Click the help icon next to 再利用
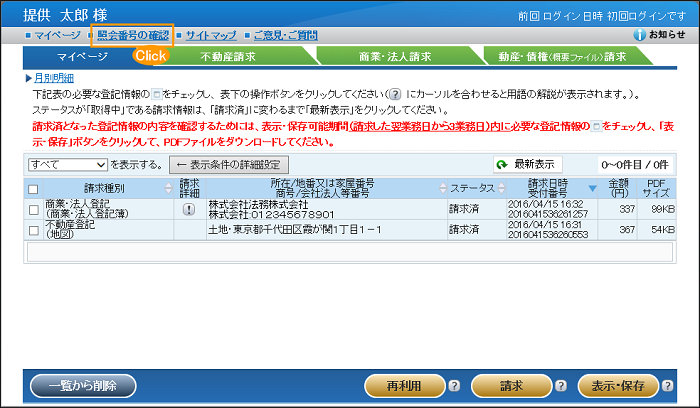700x408 pixels. pos(454,386)
